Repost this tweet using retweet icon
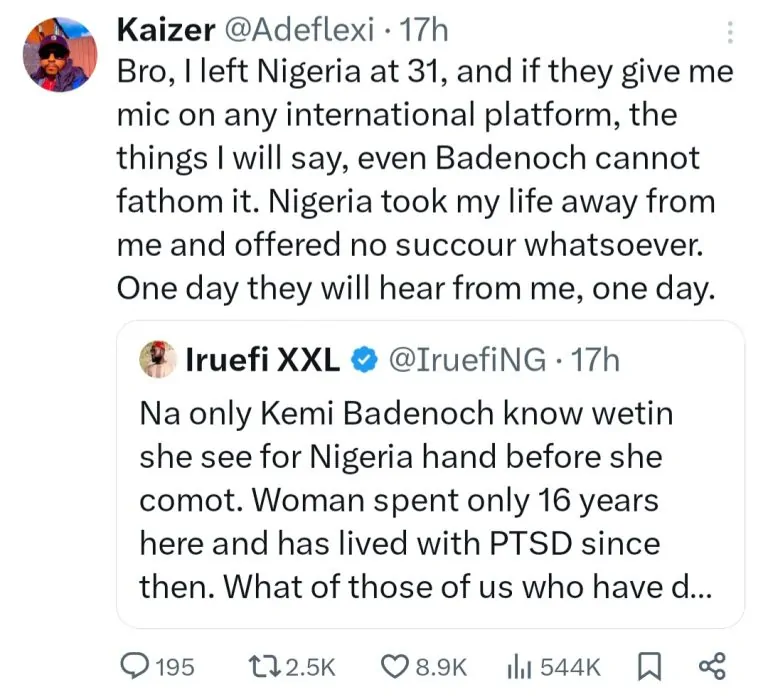Screen dimensions: 768x697 263,665
